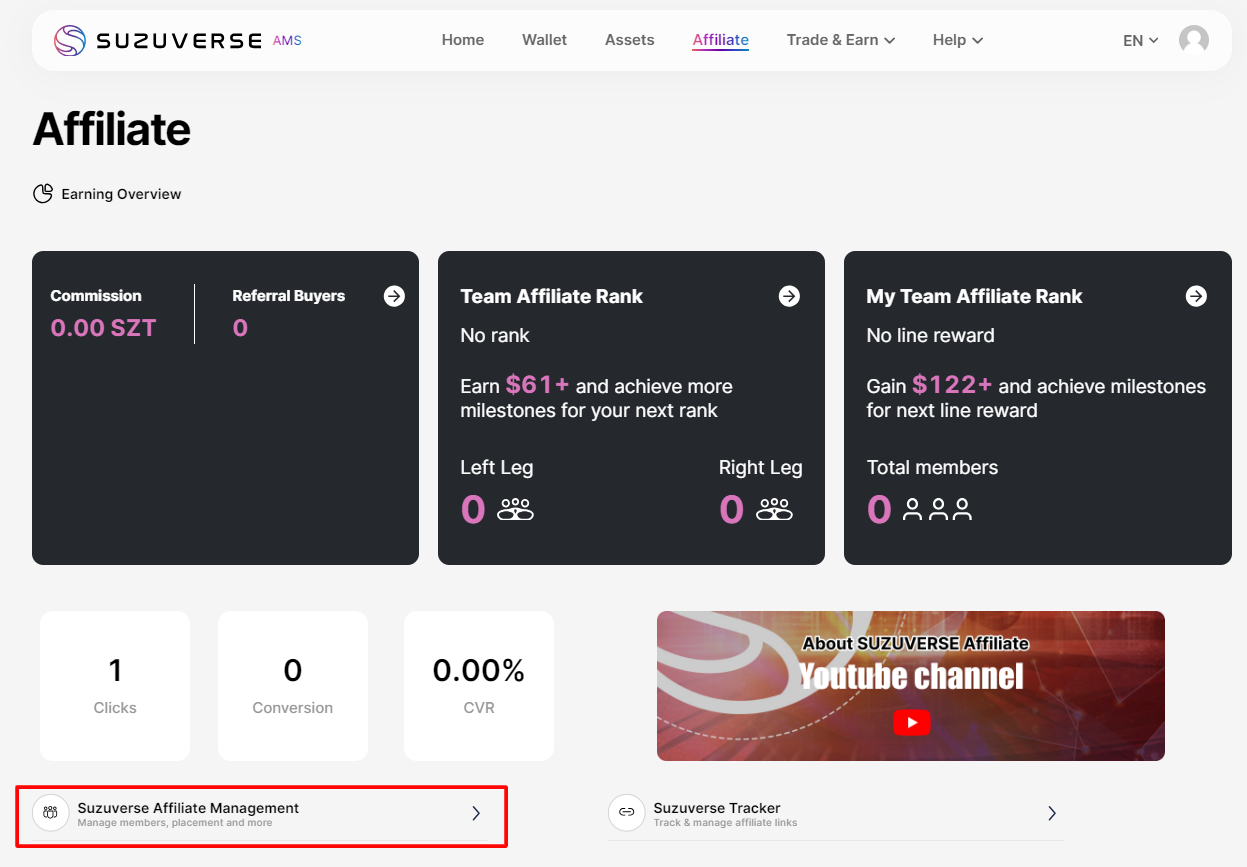Click the Clicks statistic card

[x=115, y=685]
